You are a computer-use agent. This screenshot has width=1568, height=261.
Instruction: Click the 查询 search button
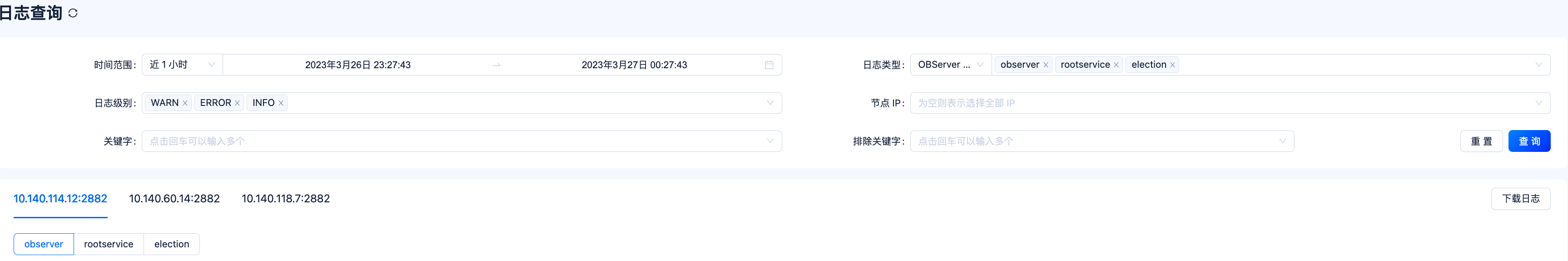(1528, 141)
